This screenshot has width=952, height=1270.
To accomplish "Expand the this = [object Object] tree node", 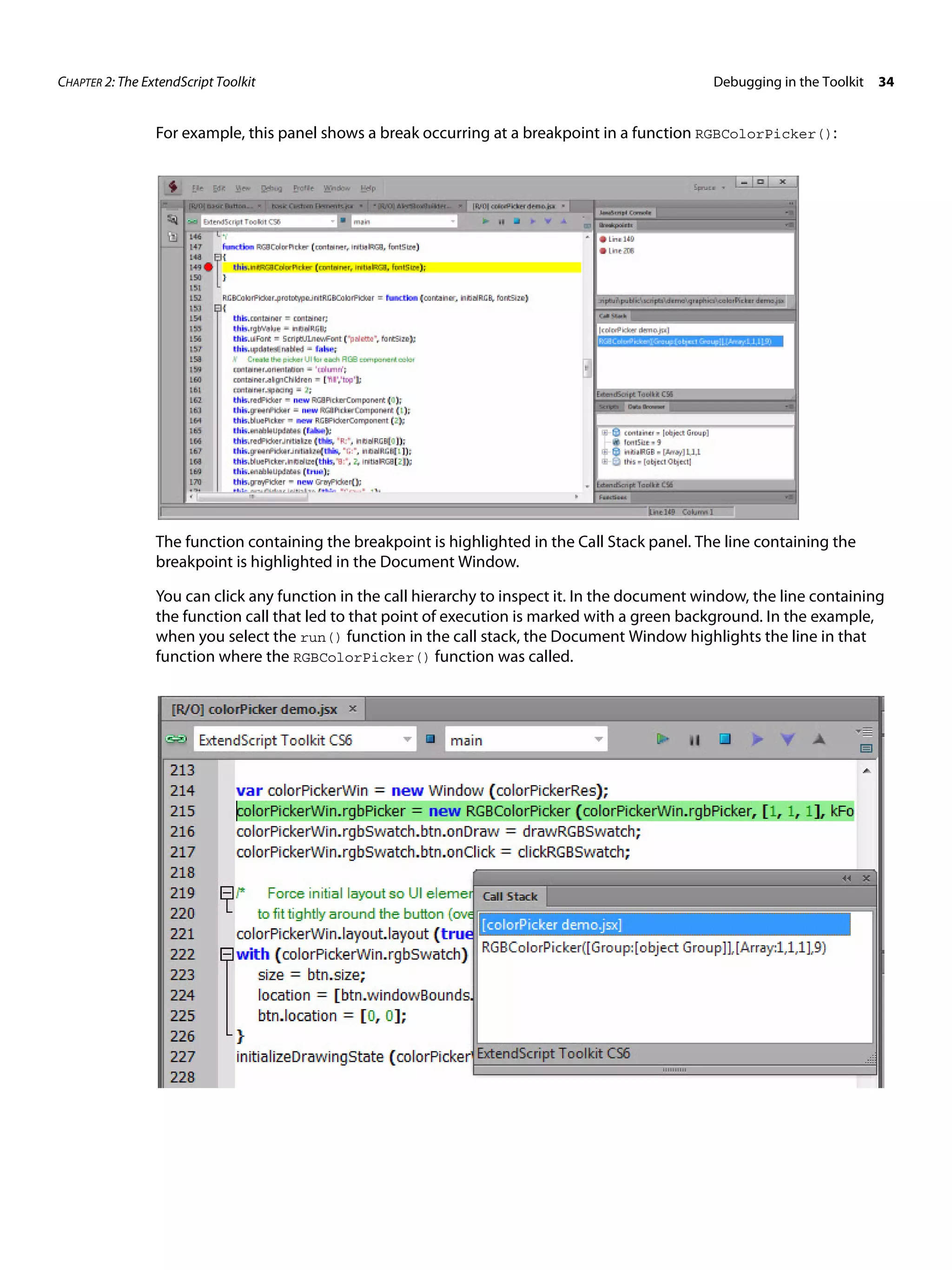I will pyautogui.click(x=605, y=462).
